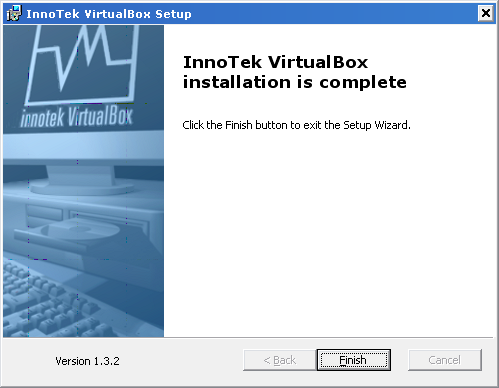Screen dimensions: 499x388
Task: Click the innotek VirtualBox banner wordmark
Action: pos(77,117)
